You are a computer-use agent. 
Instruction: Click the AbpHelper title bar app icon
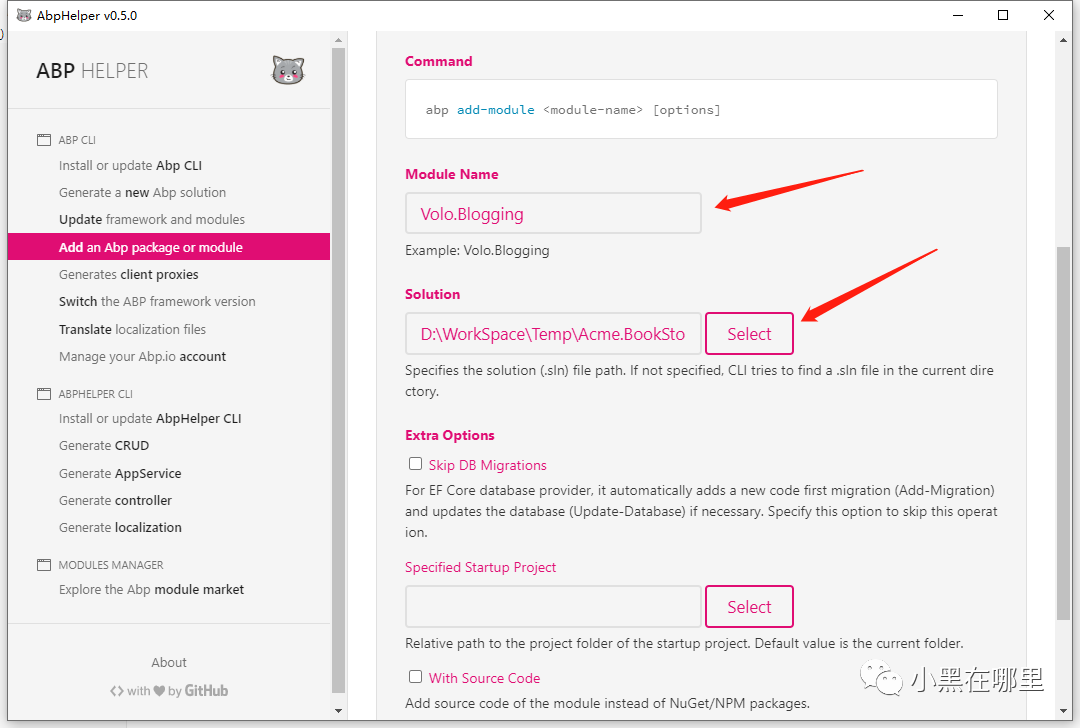point(24,15)
